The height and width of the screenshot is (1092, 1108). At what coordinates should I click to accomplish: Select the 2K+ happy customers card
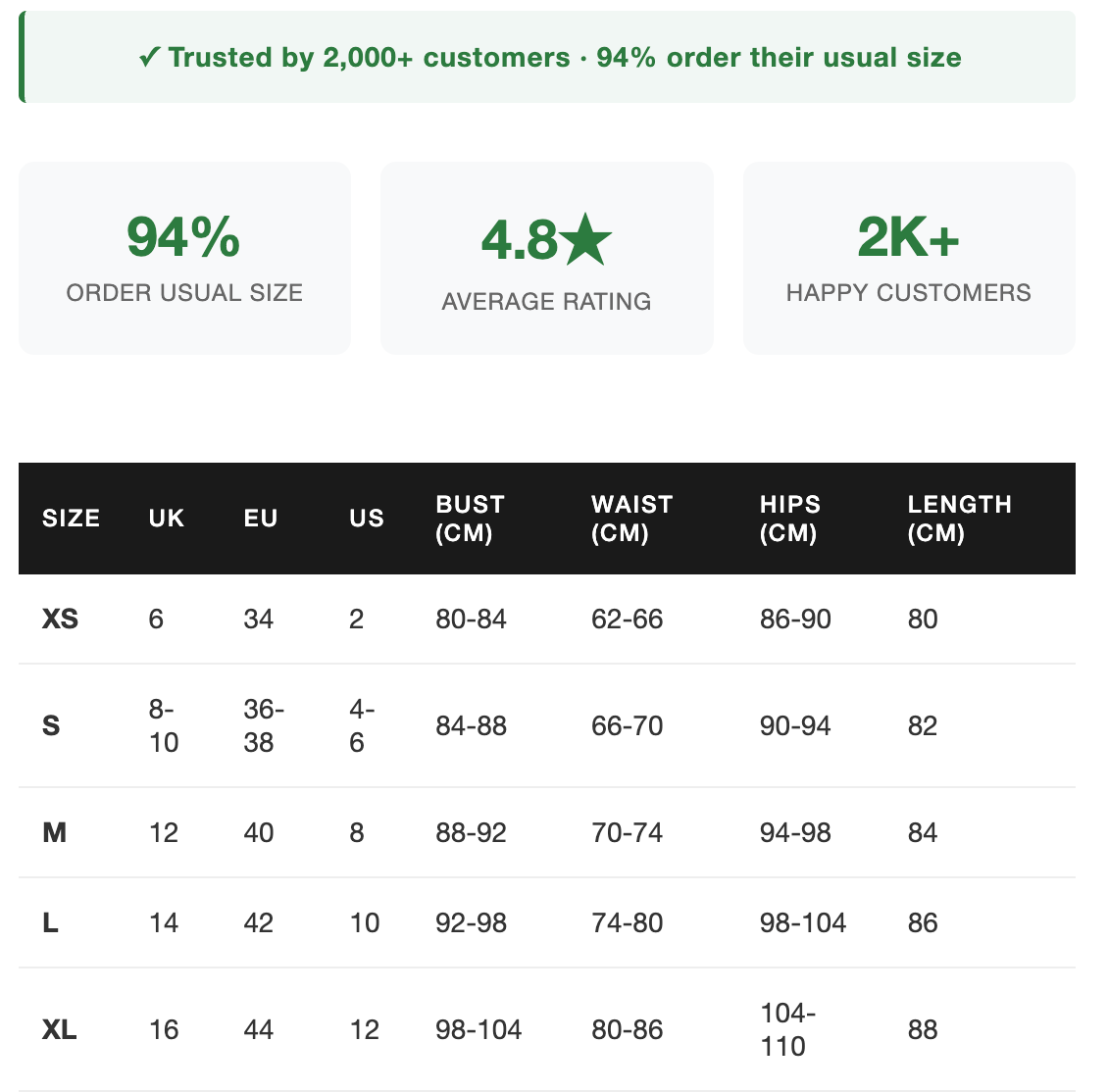coord(908,258)
